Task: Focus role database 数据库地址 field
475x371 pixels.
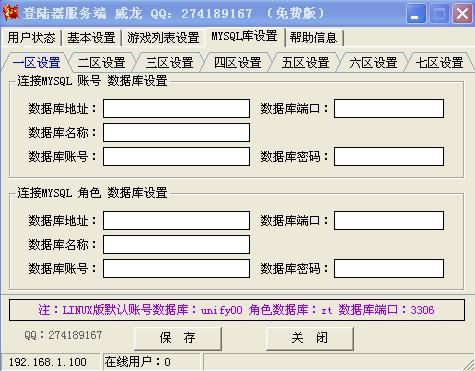Action: click(176, 220)
